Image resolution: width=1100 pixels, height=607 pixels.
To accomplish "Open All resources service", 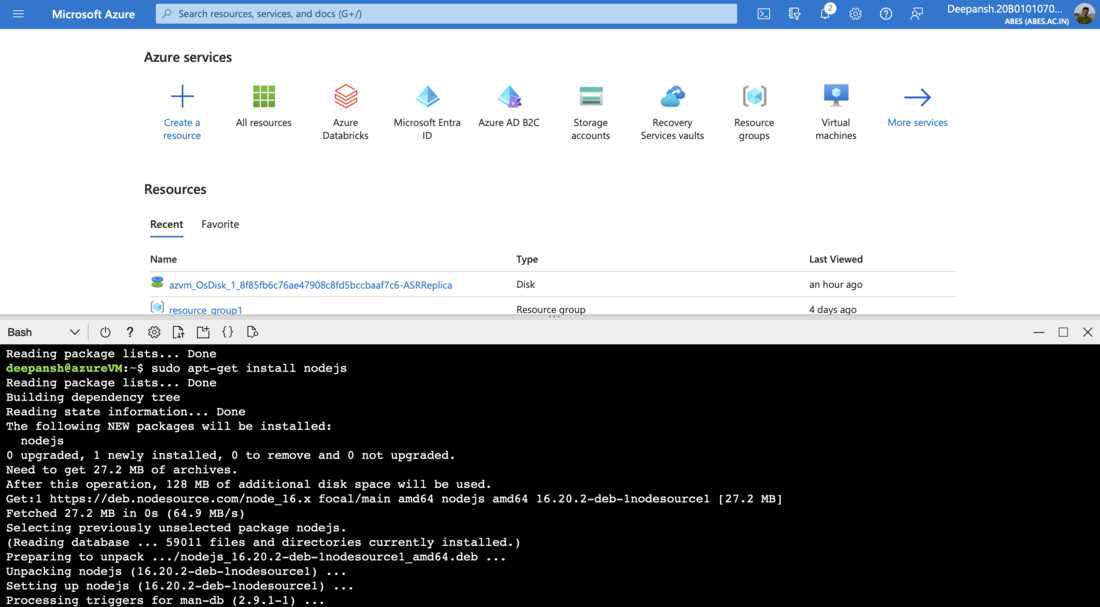I will [264, 106].
